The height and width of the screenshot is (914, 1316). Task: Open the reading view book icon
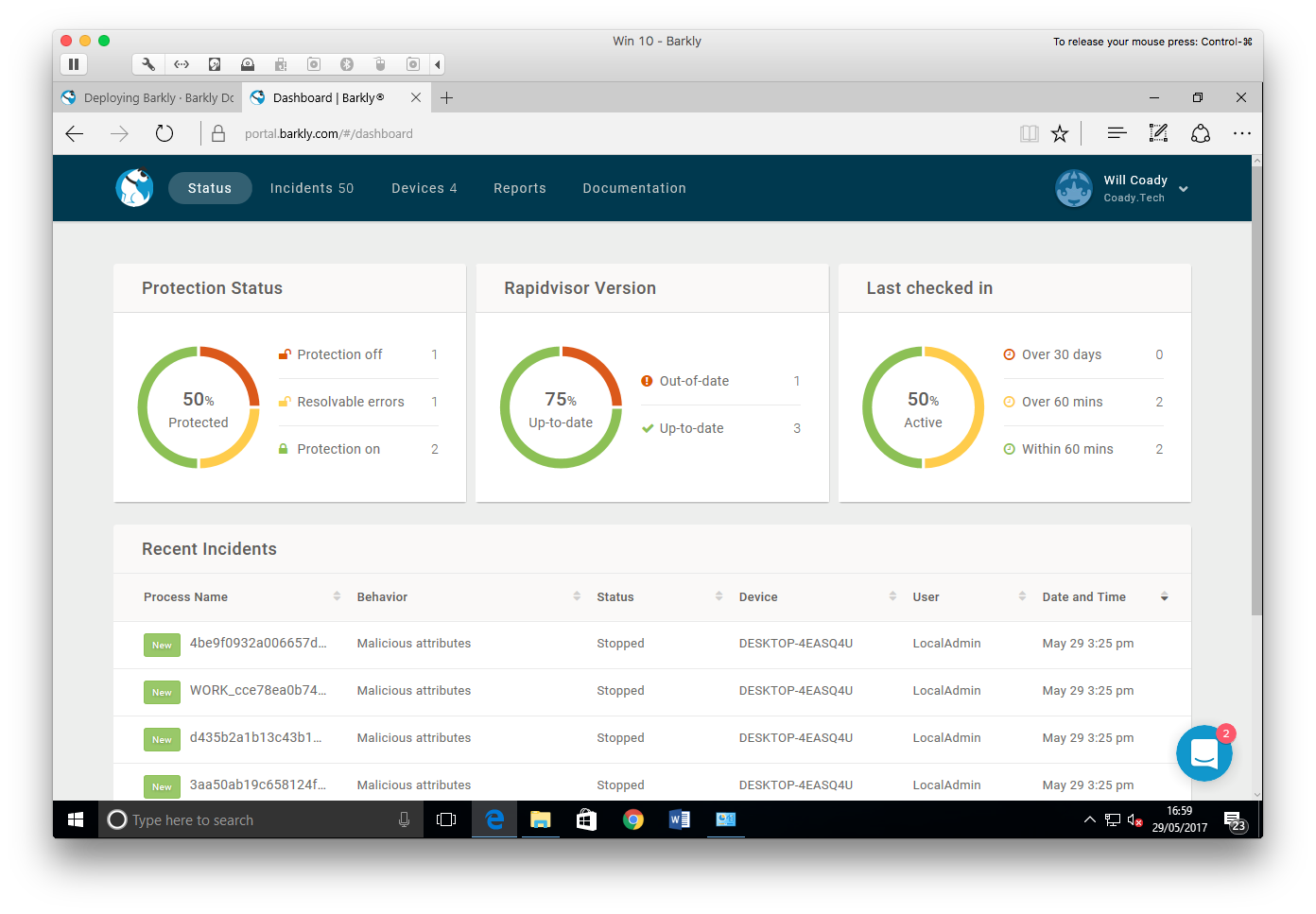click(x=1029, y=134)
